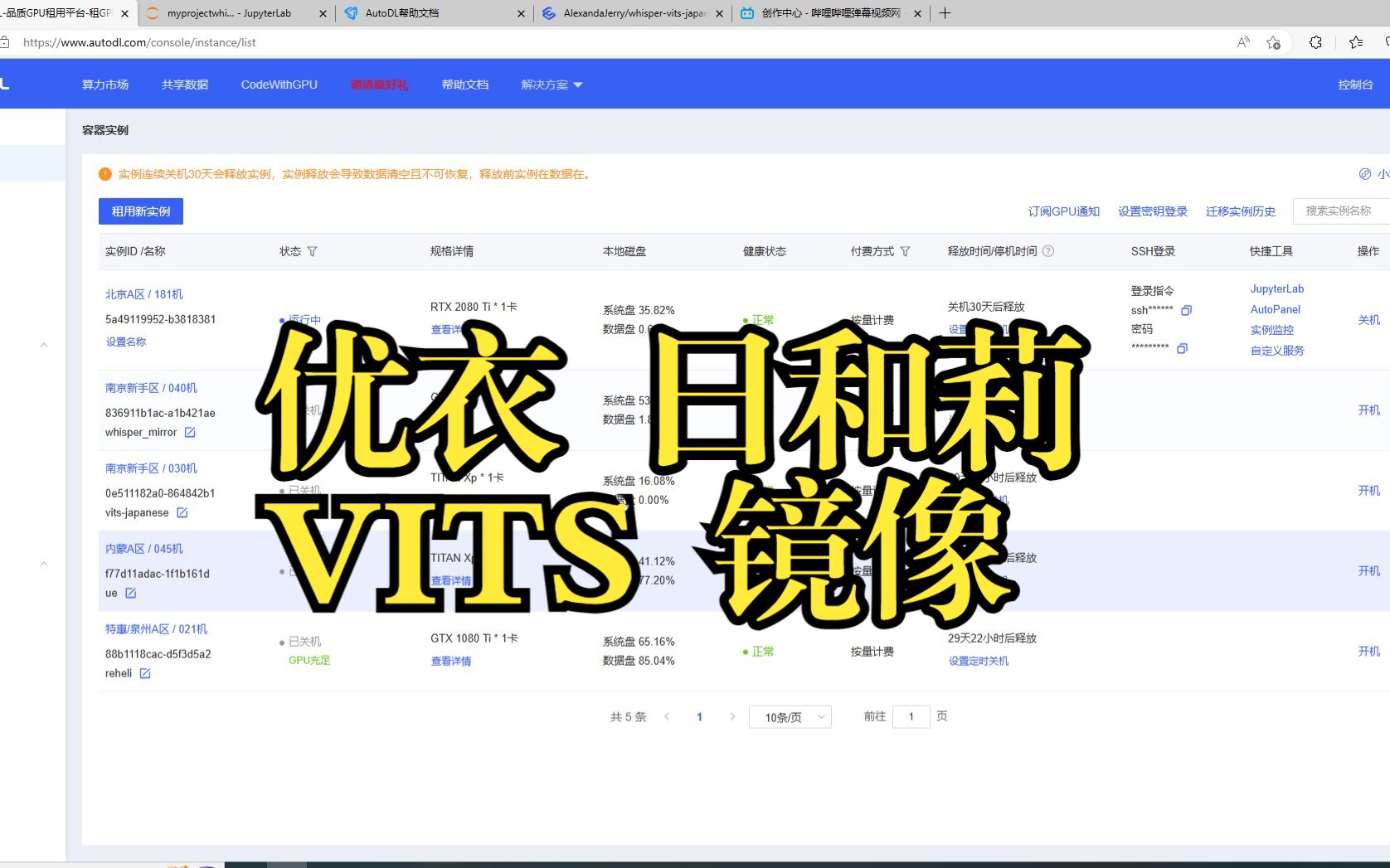Go to previous page arrow in pagination
The height and width of the screenshot is (868, 1390).
(x=667, y=716)
